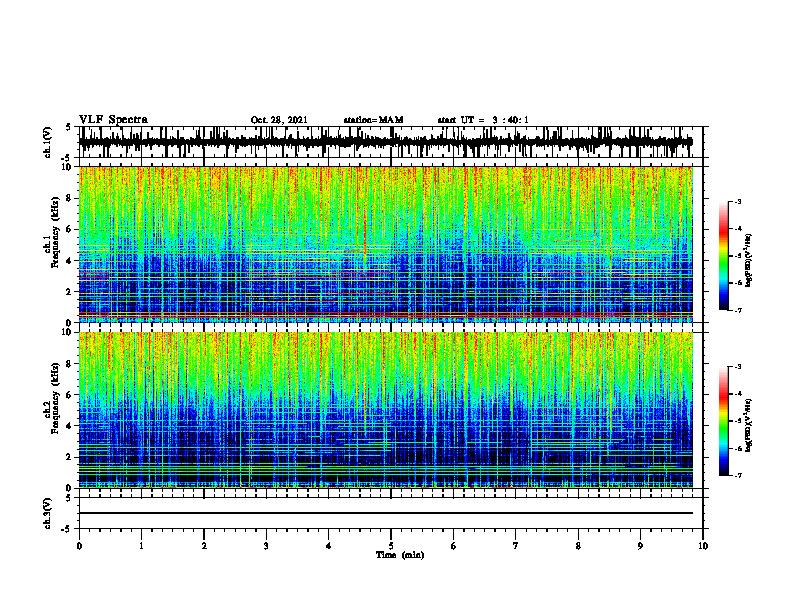The image size is (792, 612).
Task: Click the "4" kHz tick on ch.2 frequency axis
Action: click(x=70, y=426)
